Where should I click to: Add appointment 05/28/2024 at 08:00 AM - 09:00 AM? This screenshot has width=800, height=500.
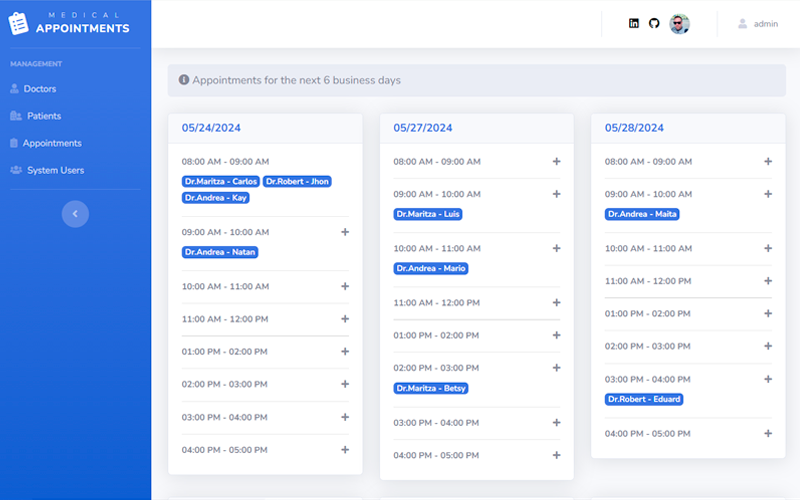(768, 162)
